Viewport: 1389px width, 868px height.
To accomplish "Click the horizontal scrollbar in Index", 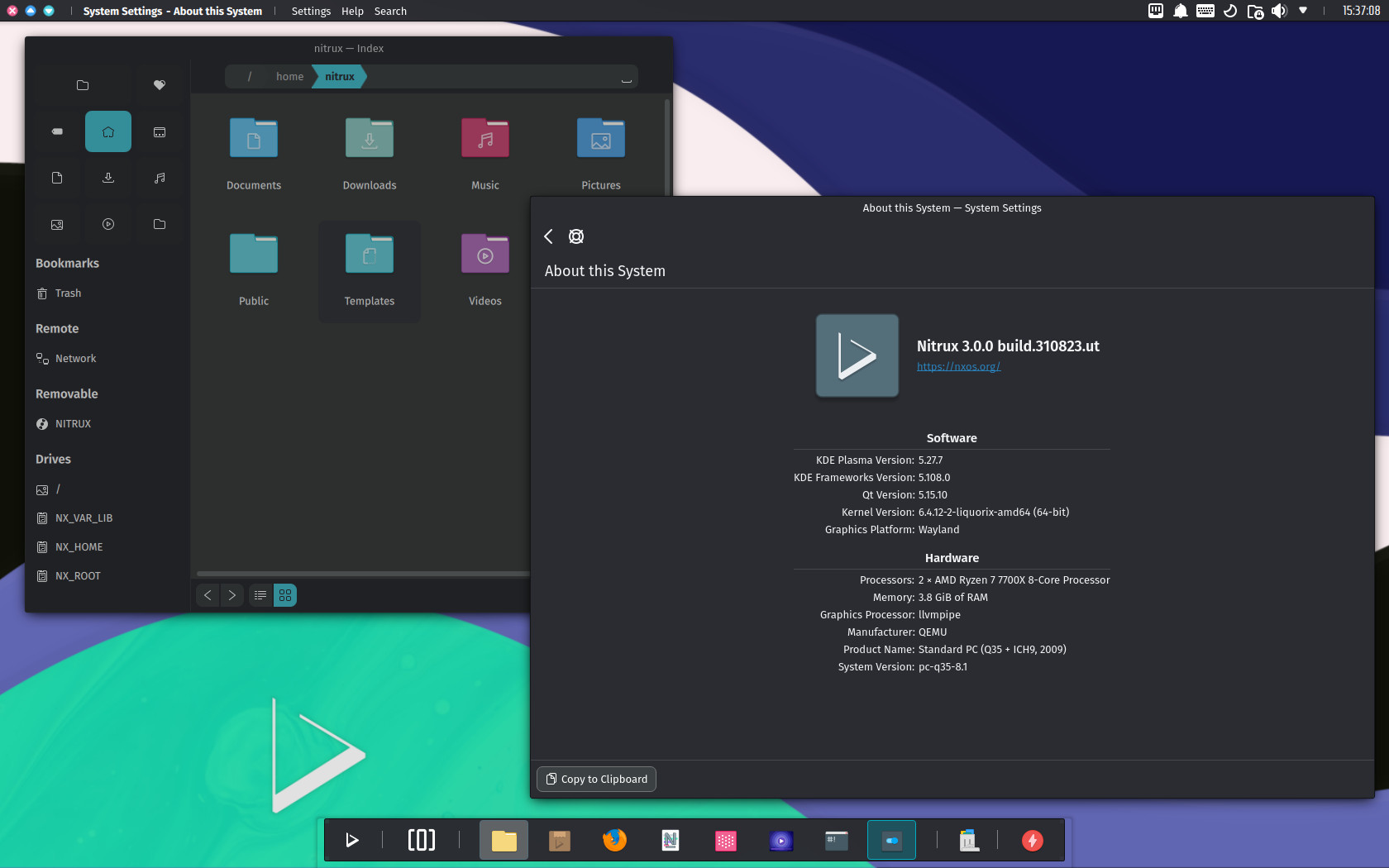I will point(363,573).
